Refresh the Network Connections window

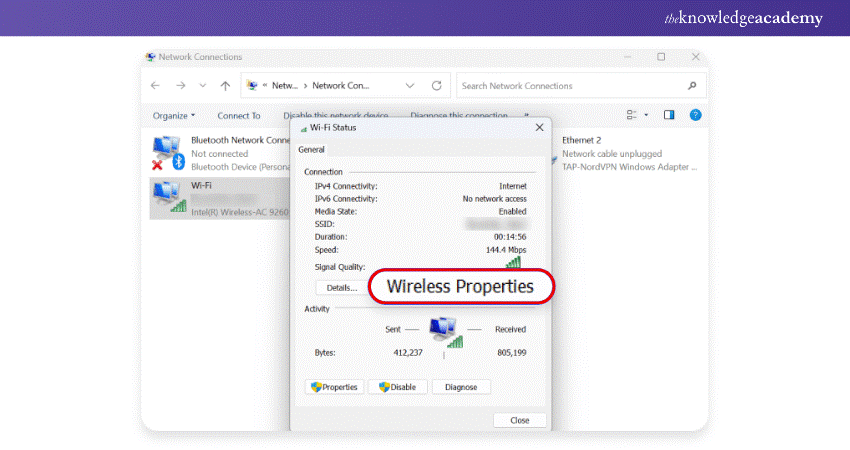pos(436,86)
